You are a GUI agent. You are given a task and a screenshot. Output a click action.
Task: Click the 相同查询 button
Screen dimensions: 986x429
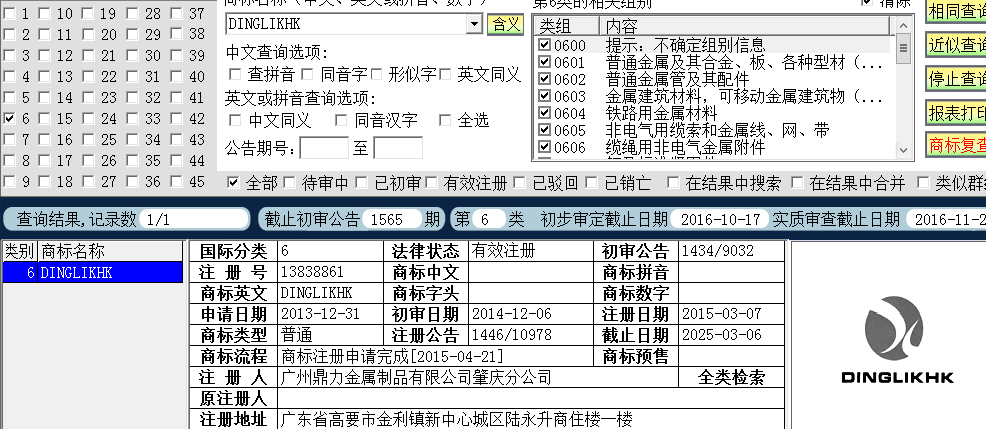pyautogui.click(x=956, y=11)
